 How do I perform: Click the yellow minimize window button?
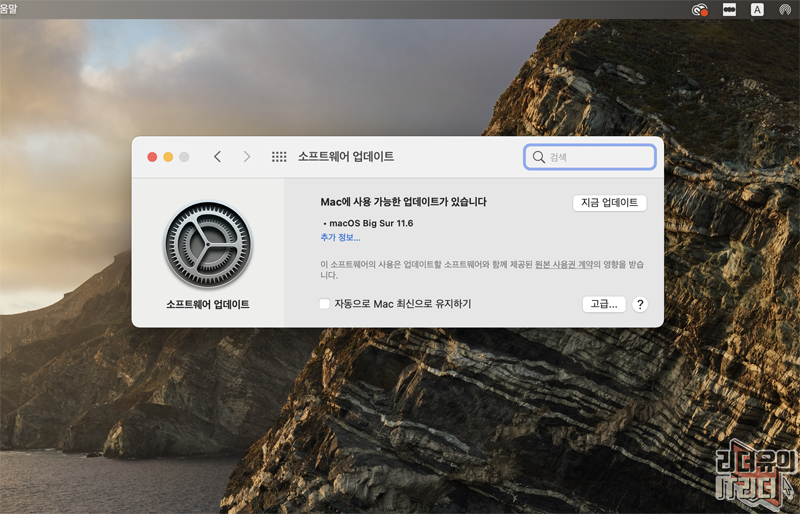168,157
